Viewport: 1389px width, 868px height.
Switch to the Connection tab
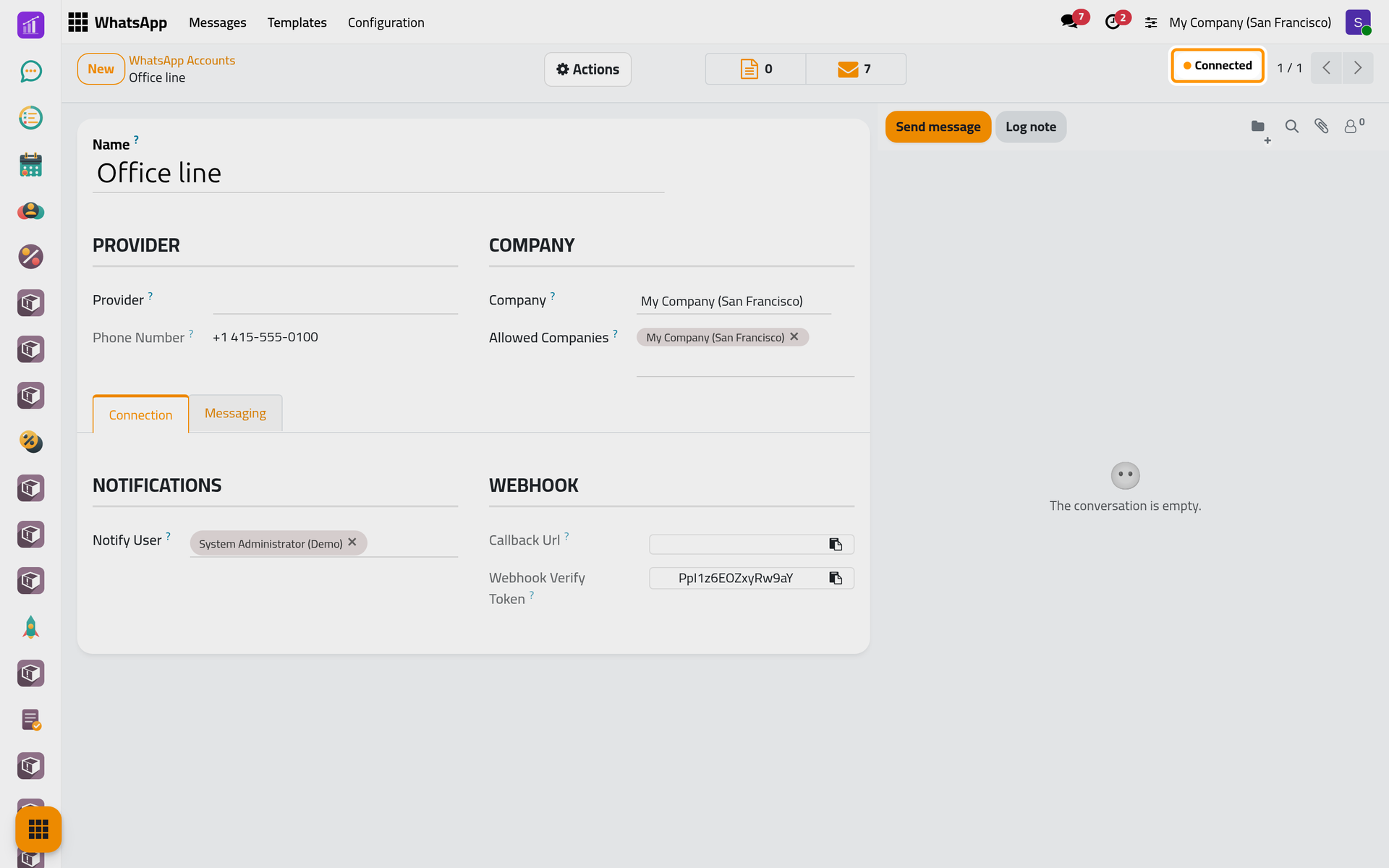[140, 414]
